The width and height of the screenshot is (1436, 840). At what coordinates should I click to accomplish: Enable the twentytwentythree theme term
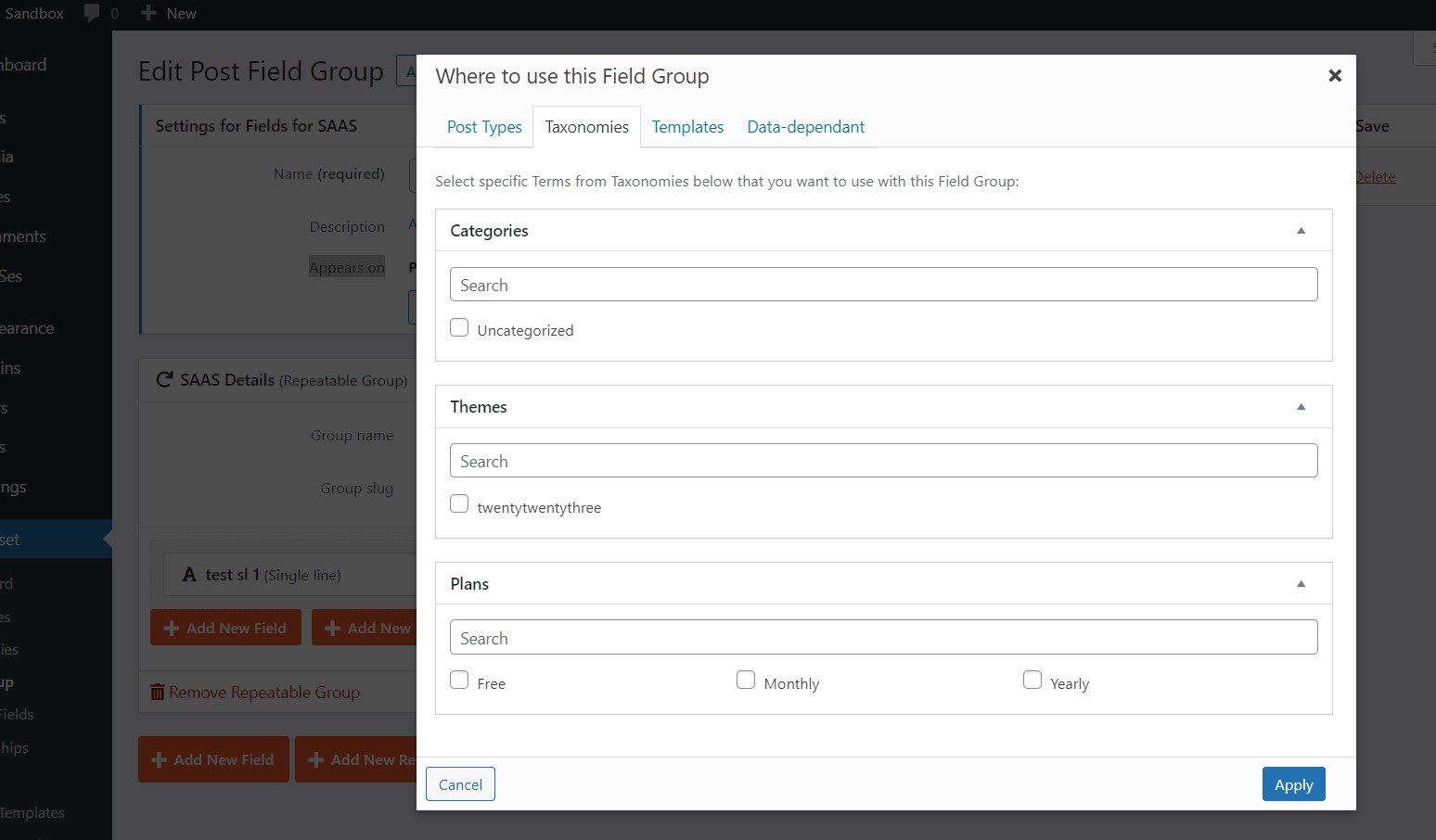(458, 503)
